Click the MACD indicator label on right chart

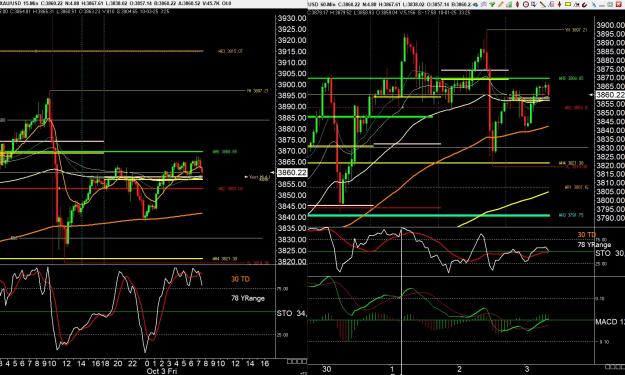610,322
